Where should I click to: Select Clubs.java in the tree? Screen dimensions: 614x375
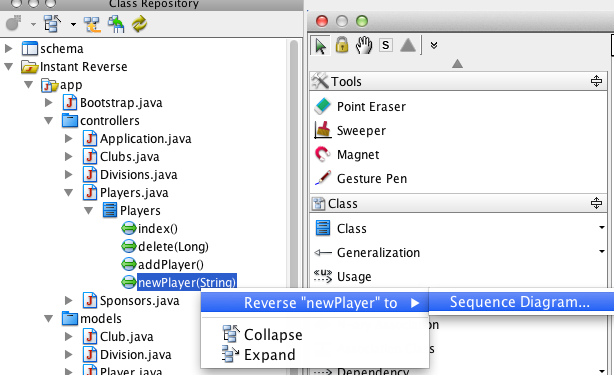pos(121,157)
